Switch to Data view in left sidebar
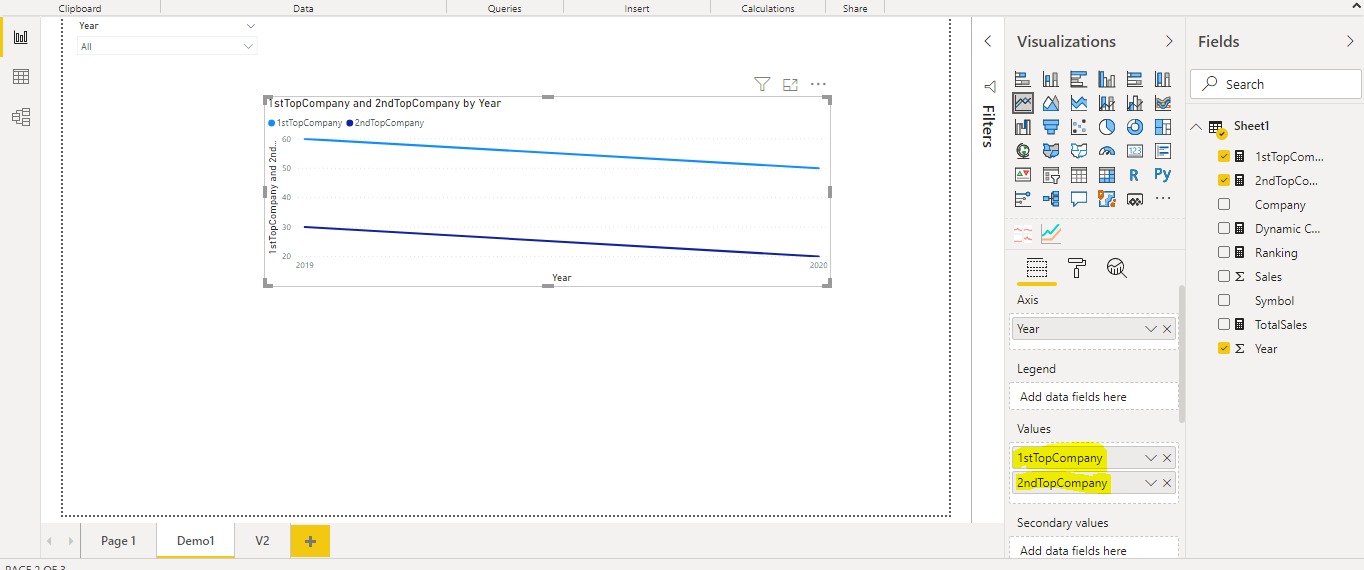The width and height of the screenshot is (1364, 570). [21, 77]
